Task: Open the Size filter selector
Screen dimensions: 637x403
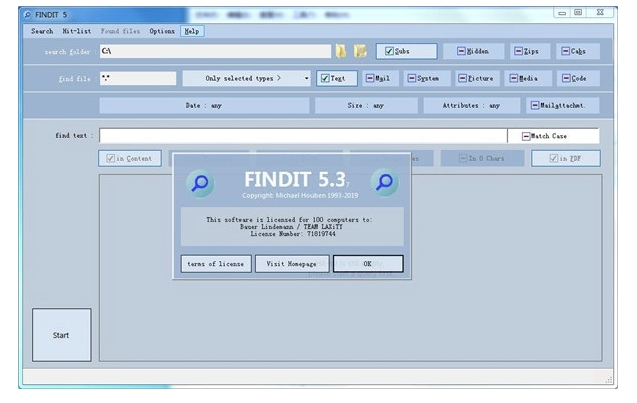Action: (366, 105)
